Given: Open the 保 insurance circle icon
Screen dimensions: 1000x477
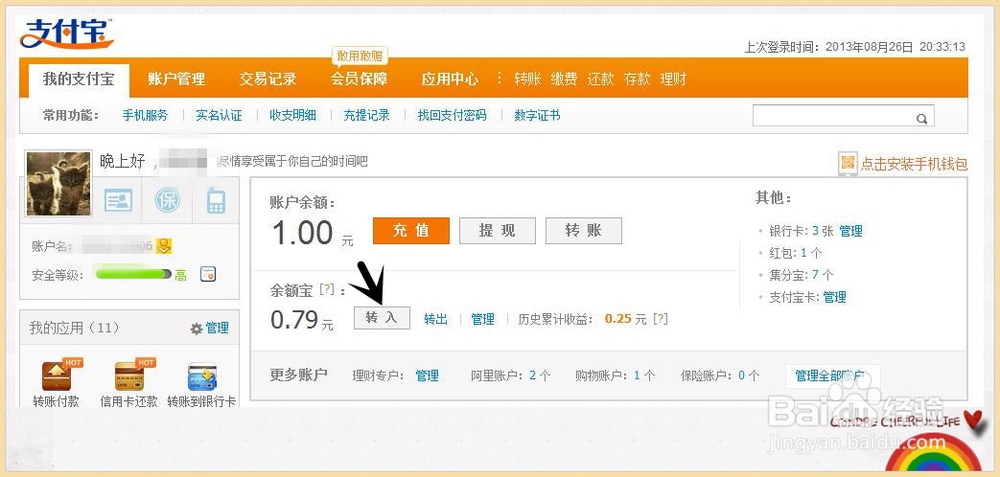Looking at the screenshot, I should [x=167, y=201].
